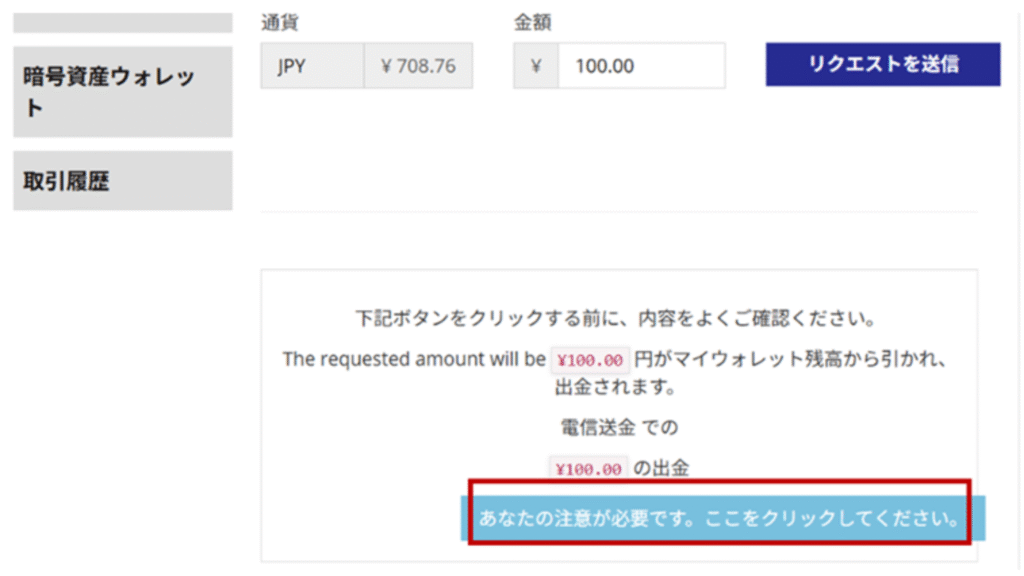Select the JPY currency box
The width and height of the screenshot is (1024, 576).
point(312,67)
